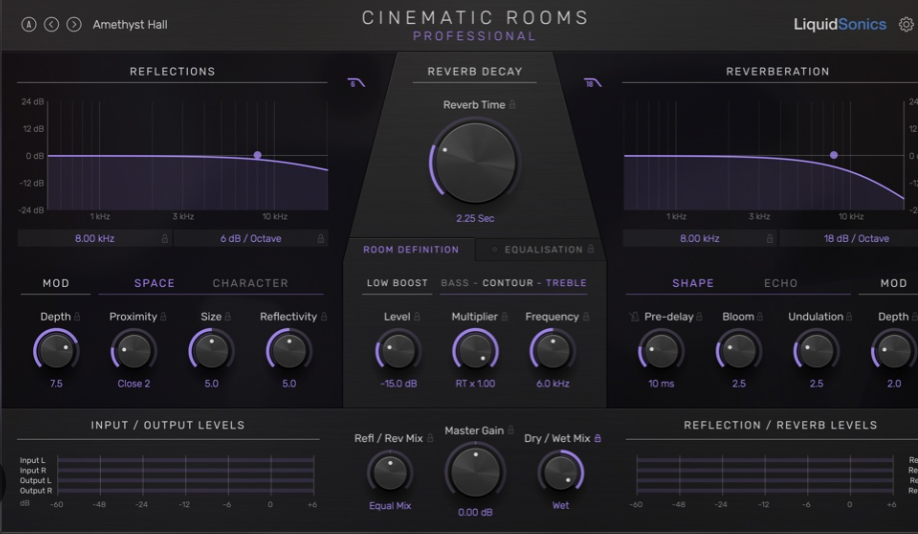Select the ROOM DEFINITION tab
918x534 pixels.
tap(411, 250)
